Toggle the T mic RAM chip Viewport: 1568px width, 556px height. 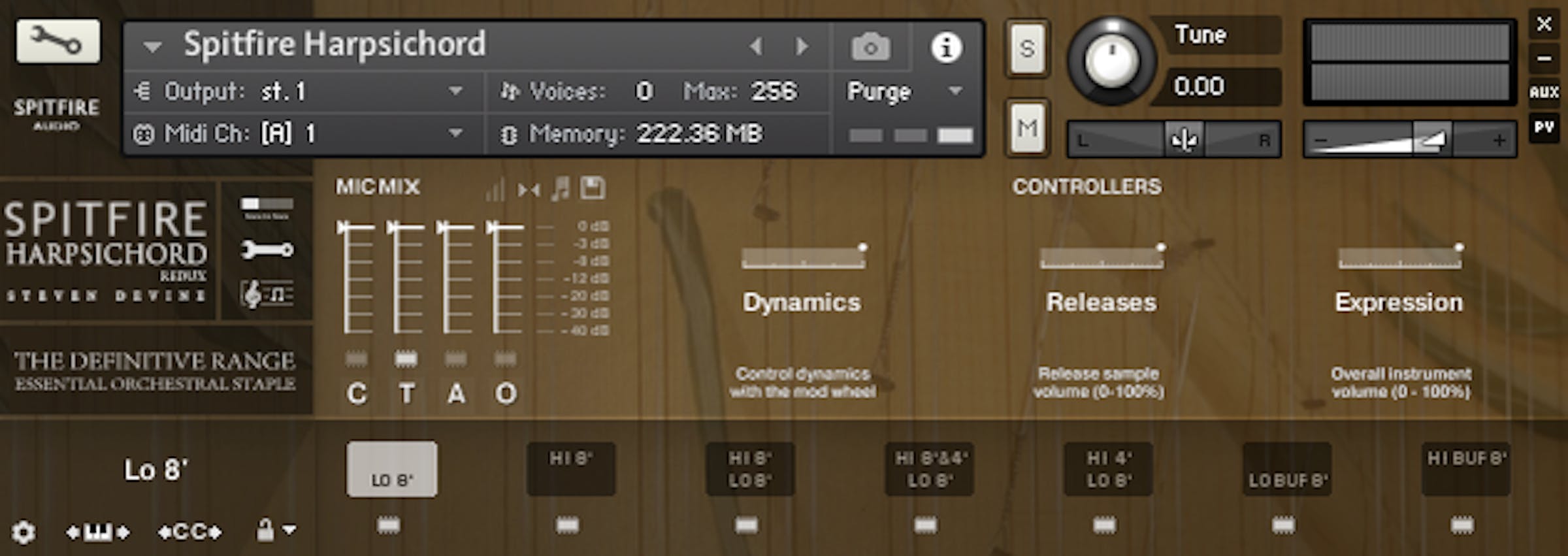pos(406,359)
